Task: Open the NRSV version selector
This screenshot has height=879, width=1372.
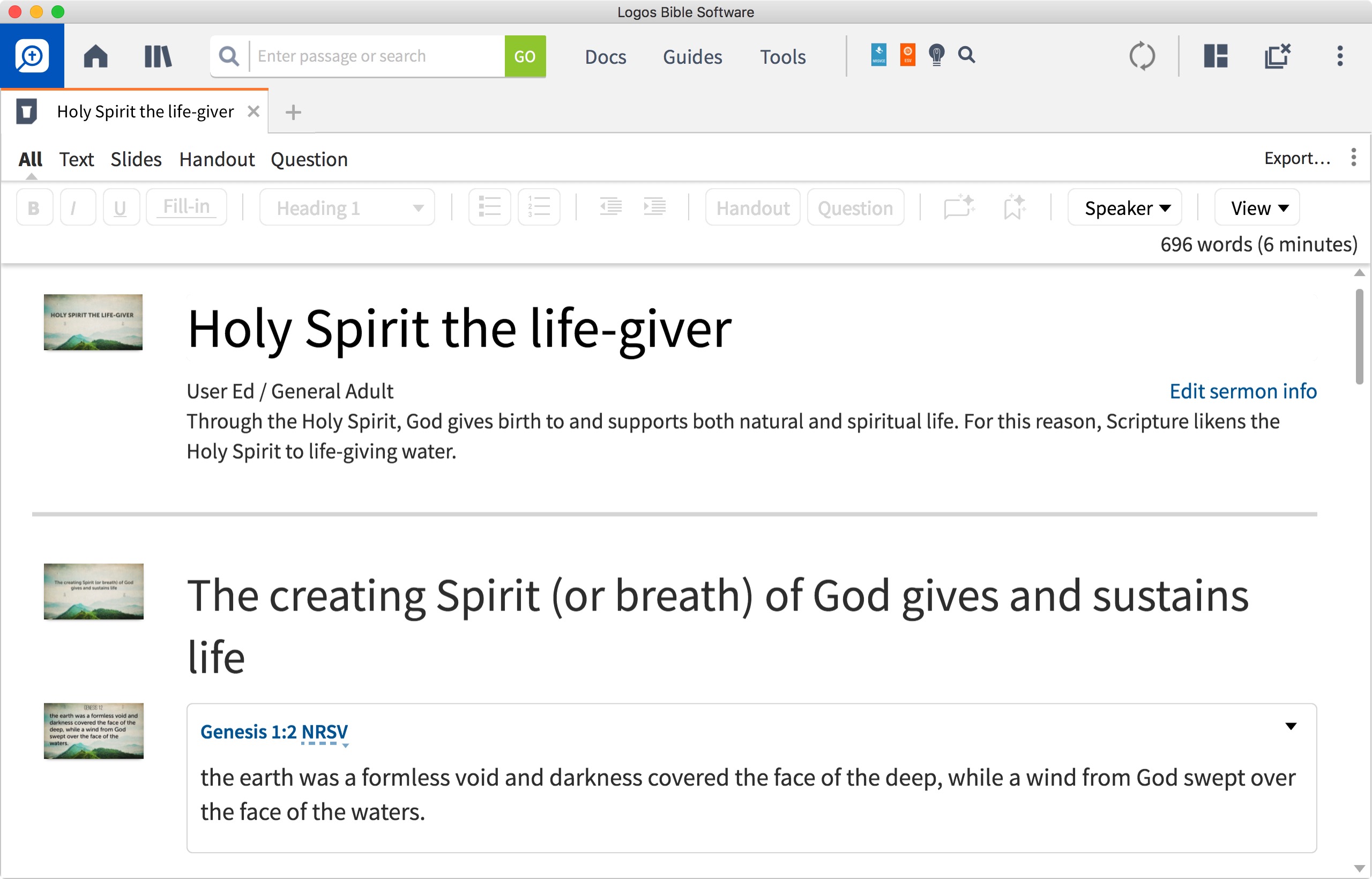Action: point(325,732)
